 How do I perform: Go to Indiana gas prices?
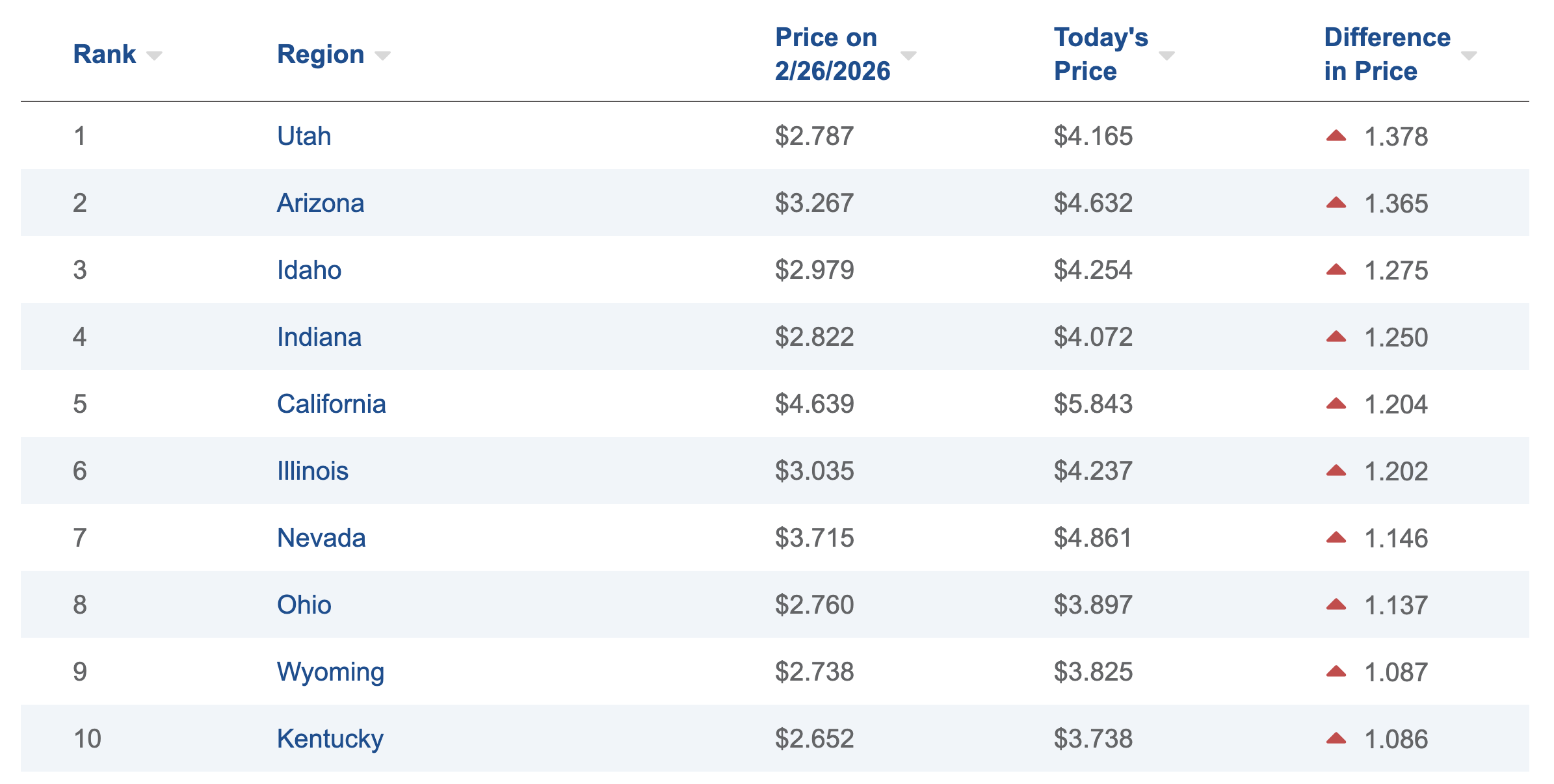point(319,337)
